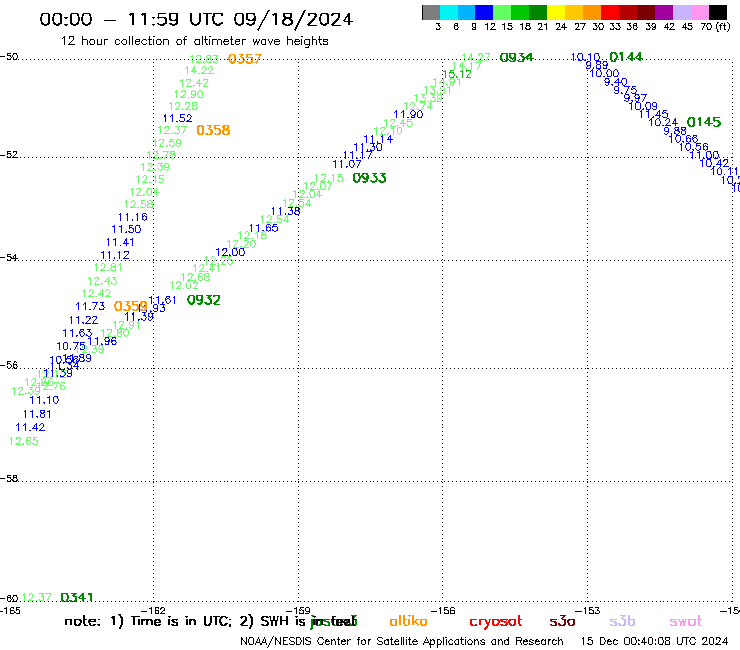Click the dark green wave height value 15.12
This screenshot has height=650, width=740.
tap(457, 74)
